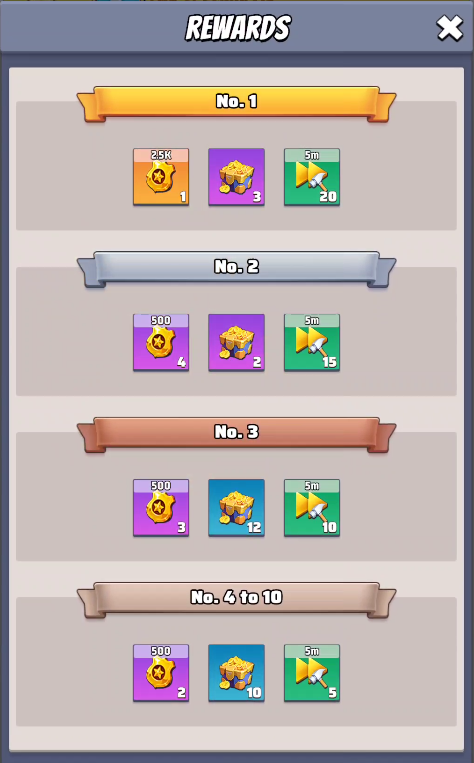
Task: Open the 5m speedup reward with quantity 10
Action: [312, 508]
